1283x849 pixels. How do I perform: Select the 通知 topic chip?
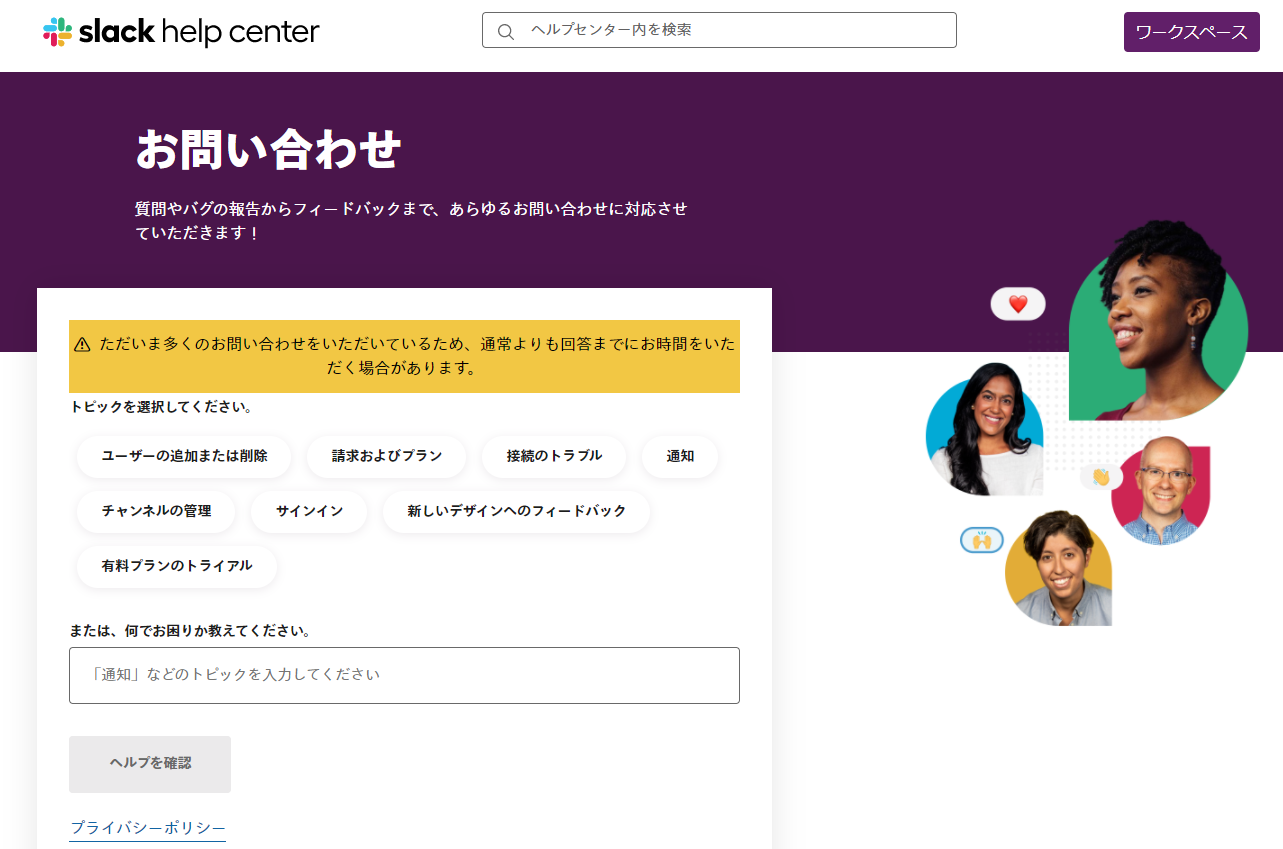coord(680,456)
